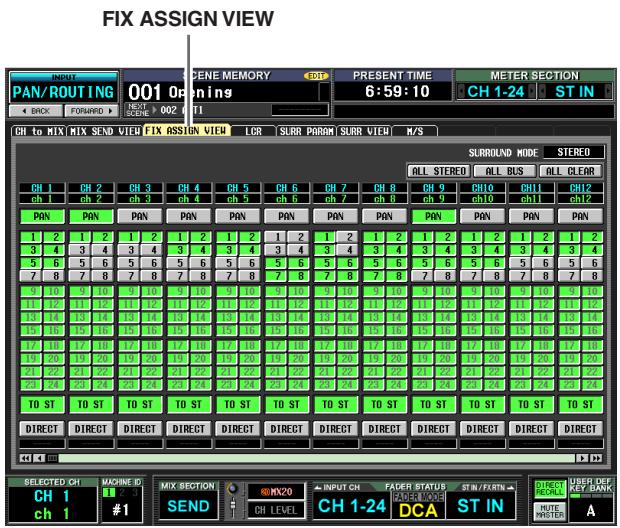Toggle TO ST for CH 8
The width and height of the screenshot is (620, 528).
tap(384, 404)
